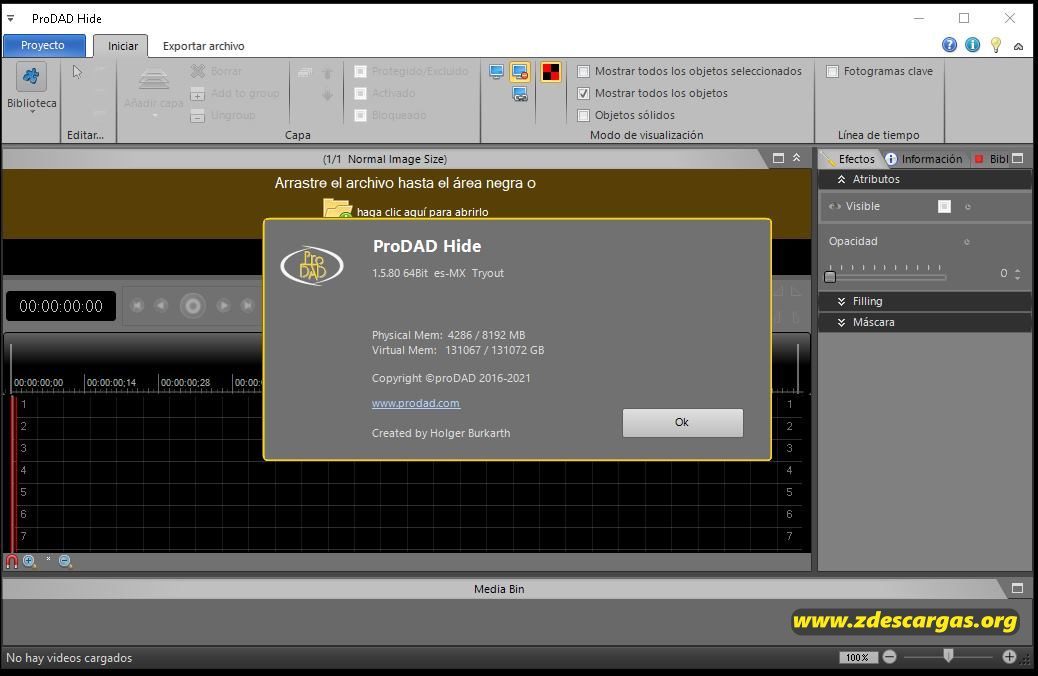The width and height of the screenshot is (1038, 676).
Task: Collapse the Atributos section
Action: (841, 179)
